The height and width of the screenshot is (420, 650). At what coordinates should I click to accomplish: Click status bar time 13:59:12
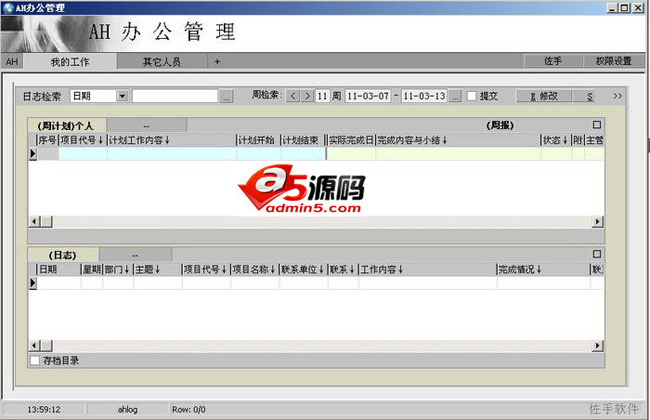point(44,410)
